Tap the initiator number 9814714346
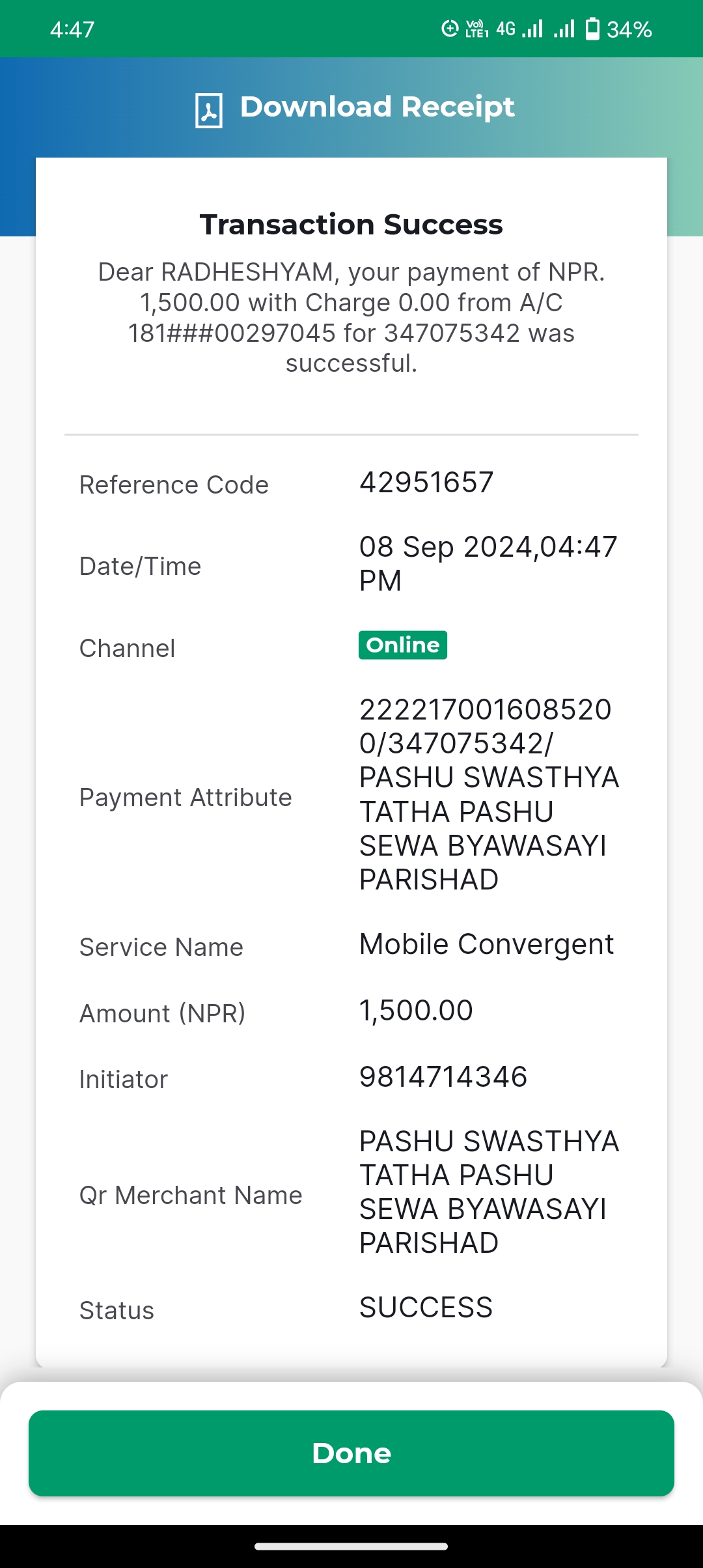The width and height of the screenshot is (703, 1568). (x=443, y=1076)
